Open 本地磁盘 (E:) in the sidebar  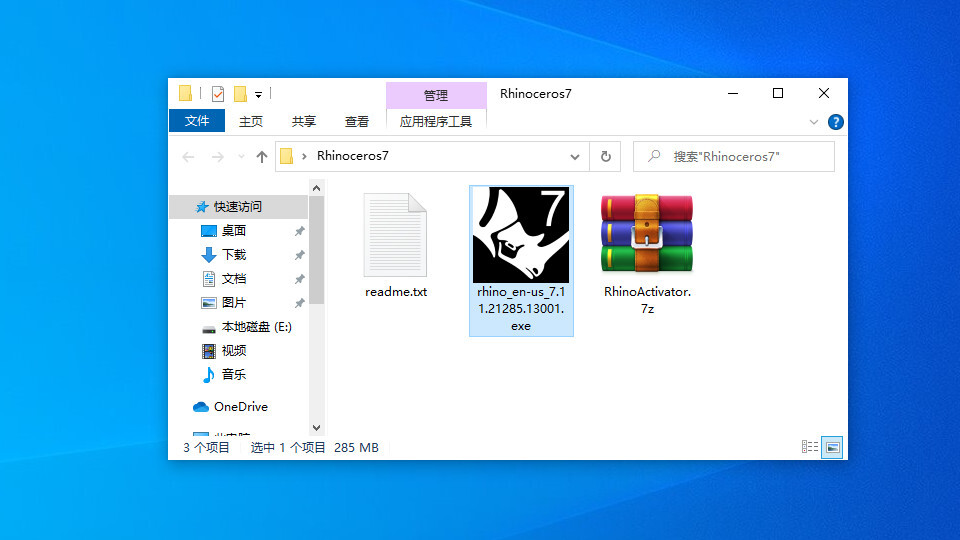pyautogui.click(x=256, y=327)
